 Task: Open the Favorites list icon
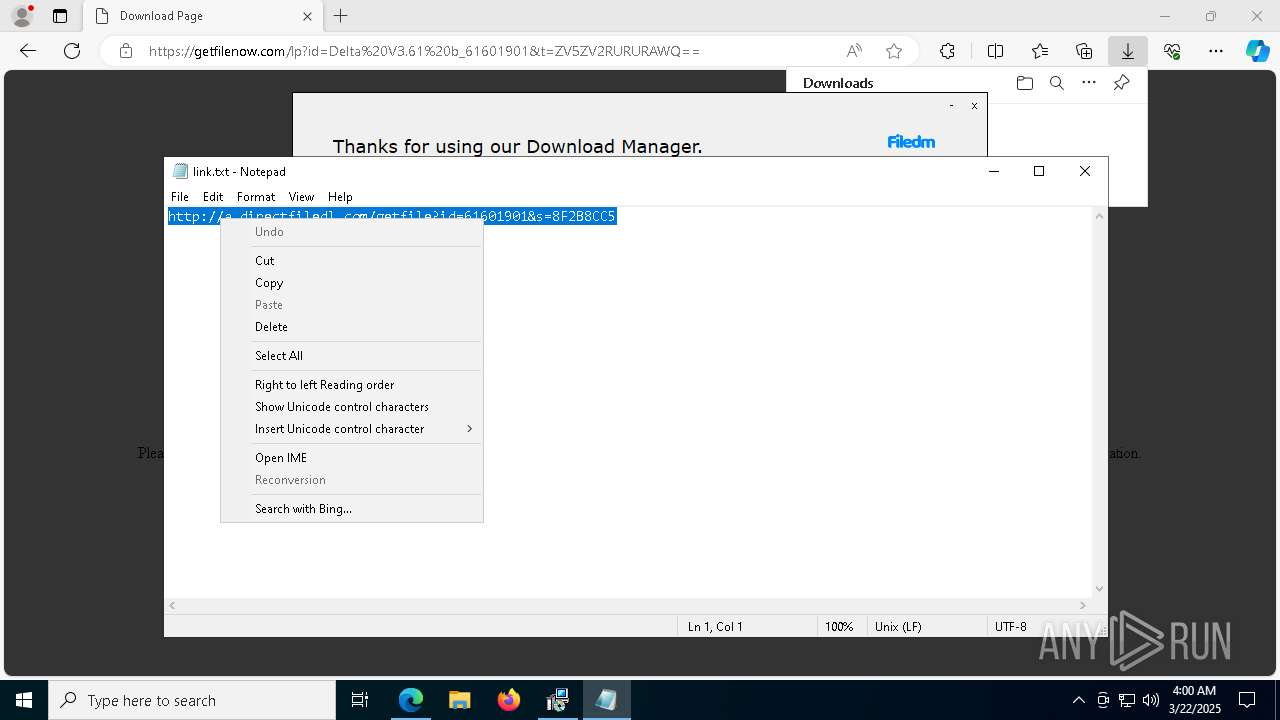pos(1040,51)
